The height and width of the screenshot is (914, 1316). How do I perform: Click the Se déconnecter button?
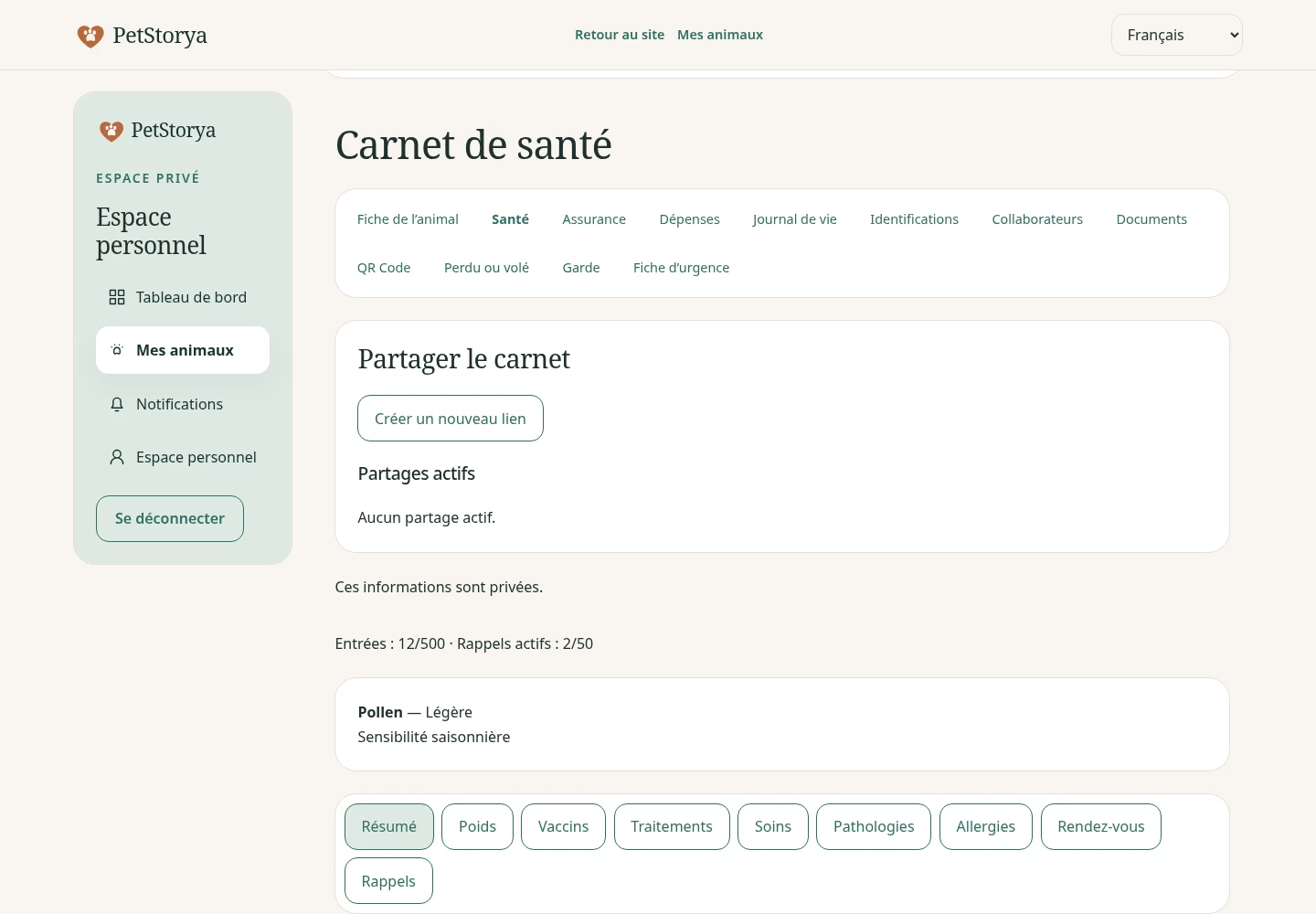pos(170,518)
